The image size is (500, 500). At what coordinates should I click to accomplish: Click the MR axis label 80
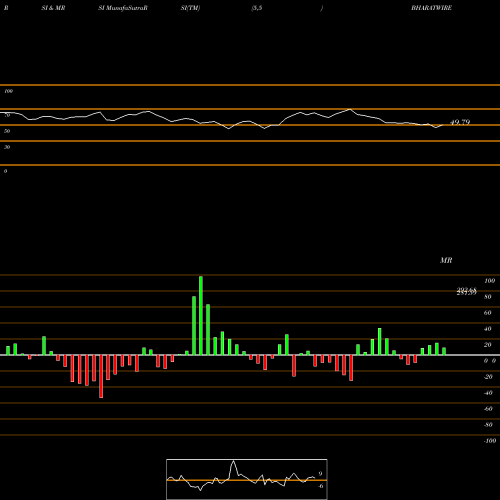488,297
